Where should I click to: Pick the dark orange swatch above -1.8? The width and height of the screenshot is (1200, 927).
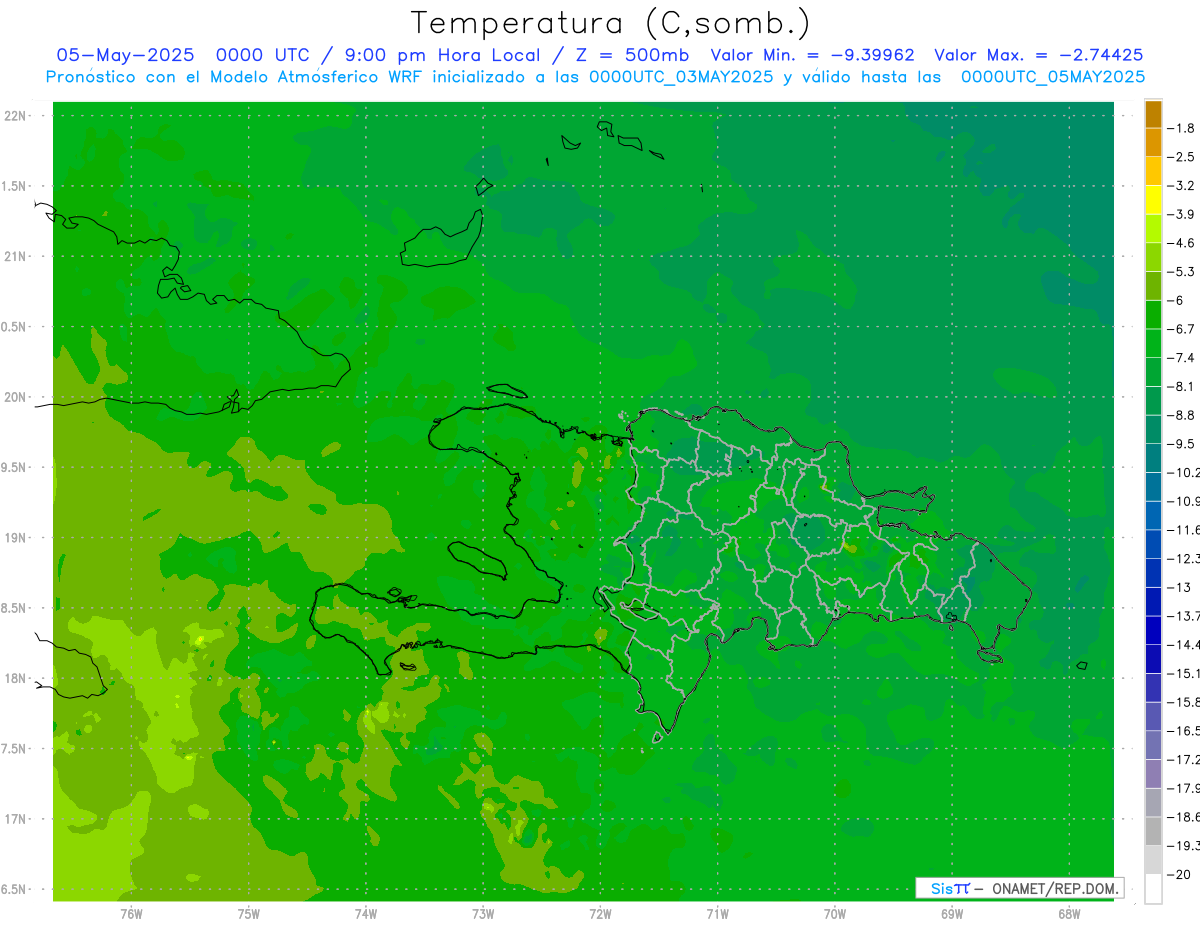[x=1153, y=114]
